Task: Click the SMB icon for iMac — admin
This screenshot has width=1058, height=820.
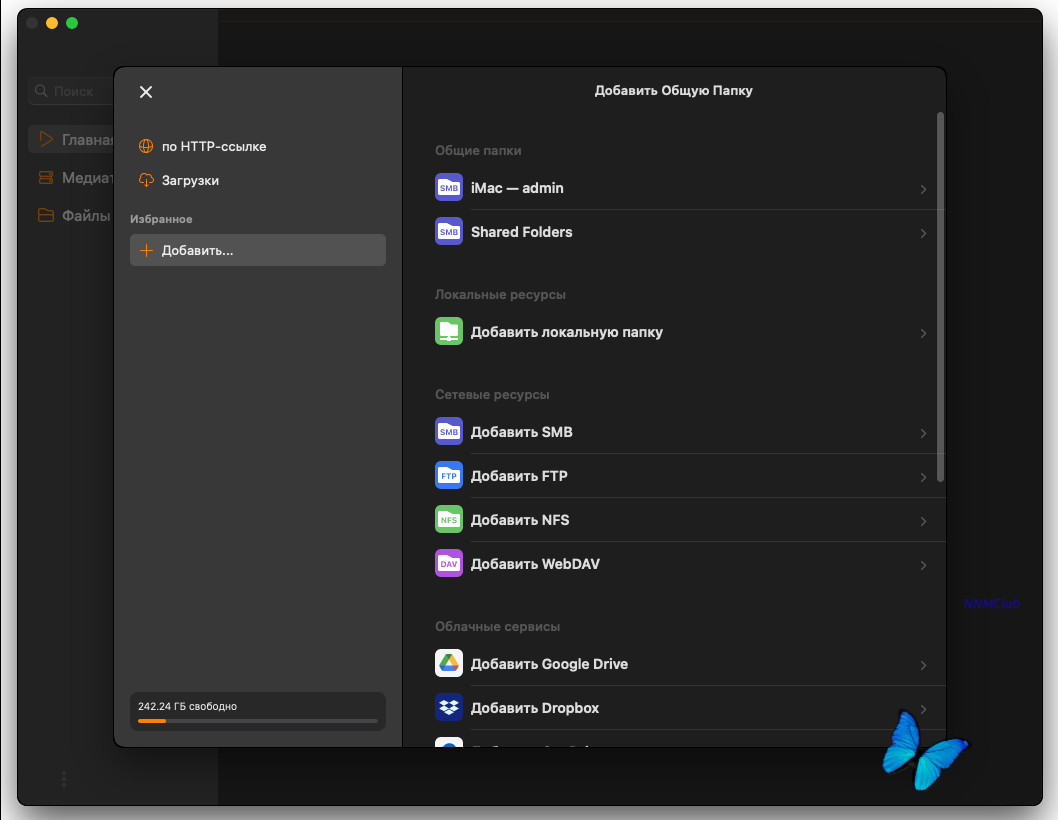Action: coord(449,188)
